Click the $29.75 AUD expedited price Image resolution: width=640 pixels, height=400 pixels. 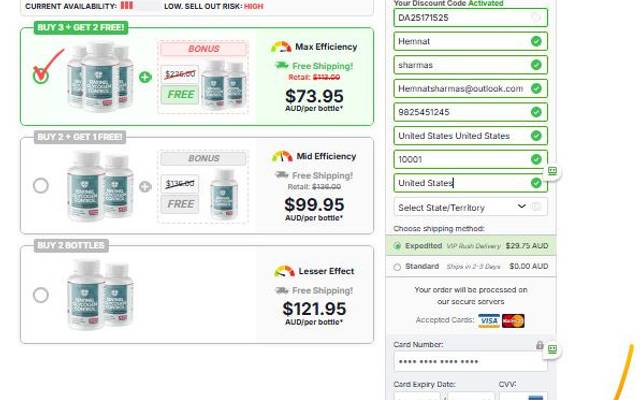click(527, 246)
